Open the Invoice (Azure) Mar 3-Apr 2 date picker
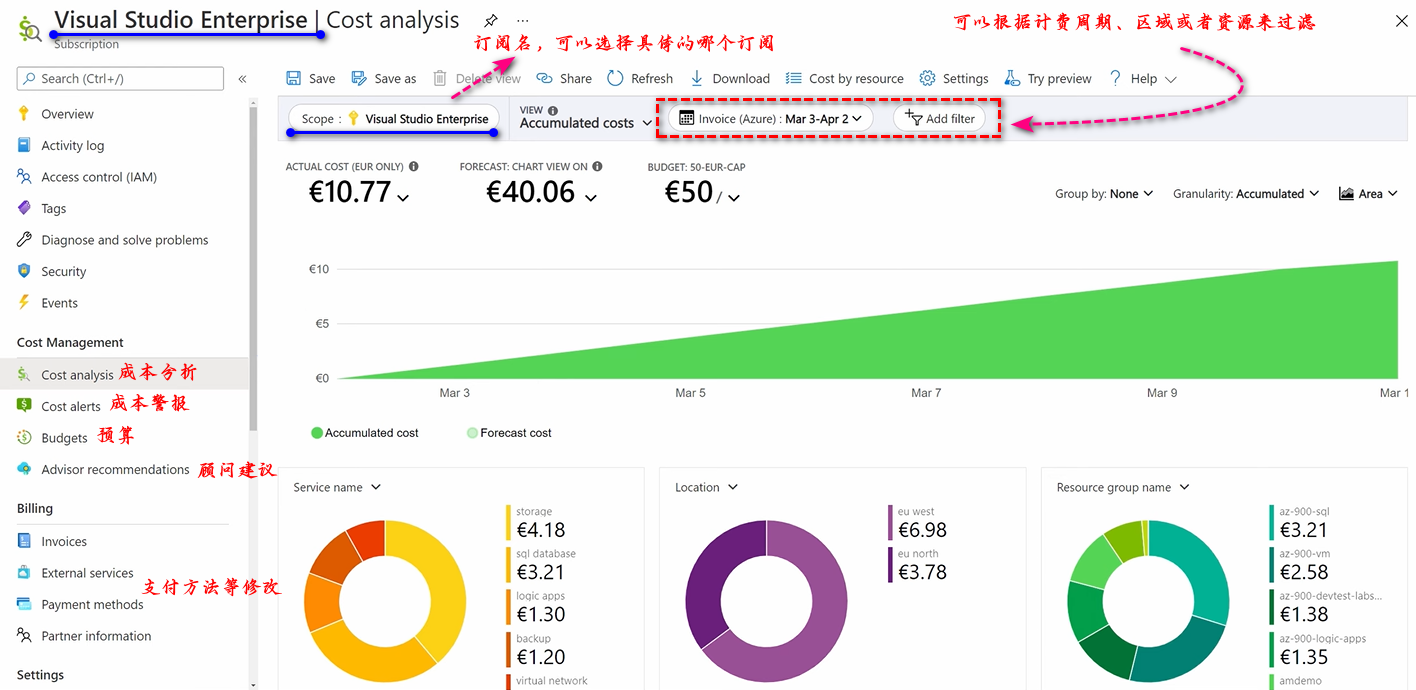The image size is (1416, 690). click(x=770, y=118)
